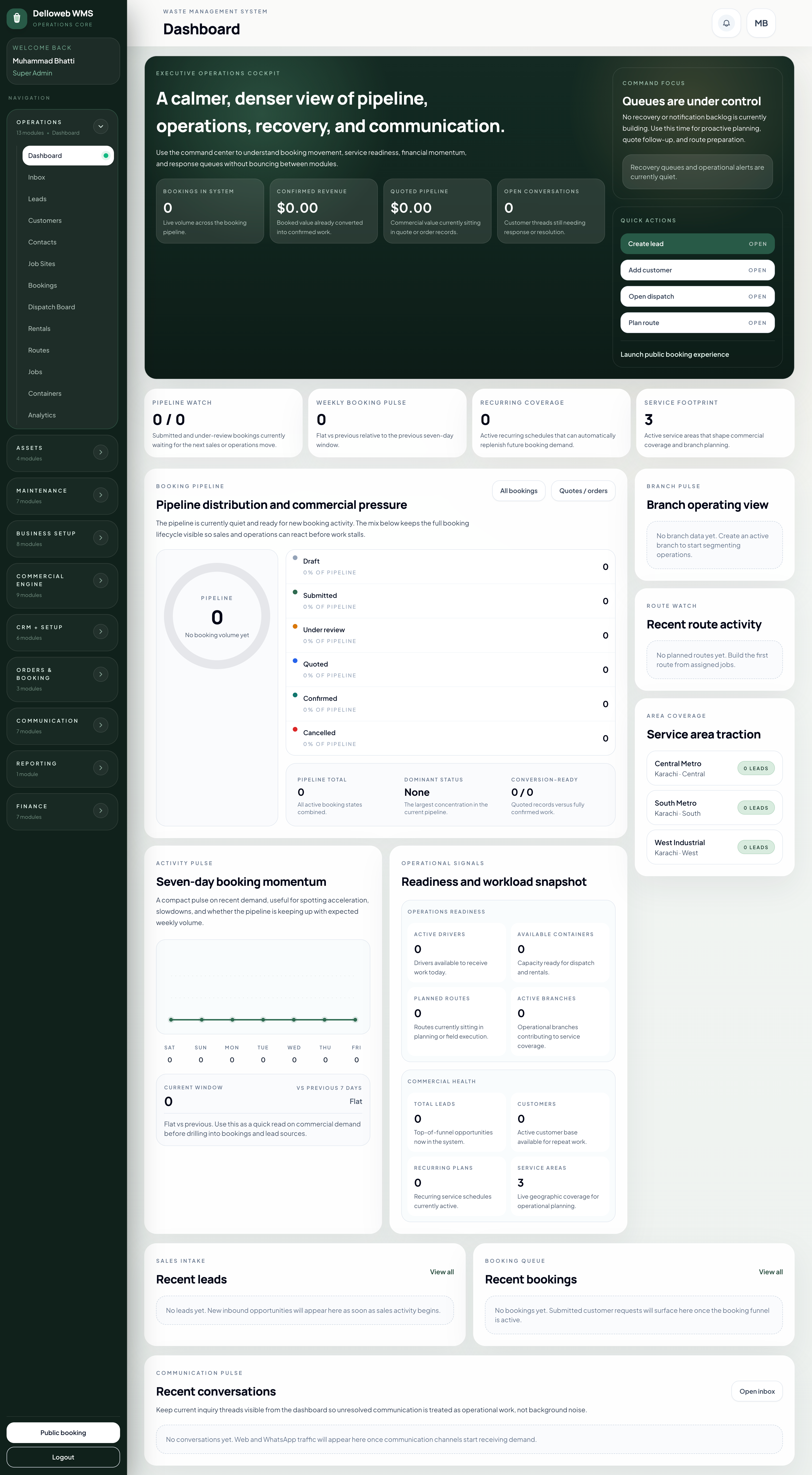Click the Open Conversations stat card
This screenshot has height=1475, width=812.
[550, 211]
